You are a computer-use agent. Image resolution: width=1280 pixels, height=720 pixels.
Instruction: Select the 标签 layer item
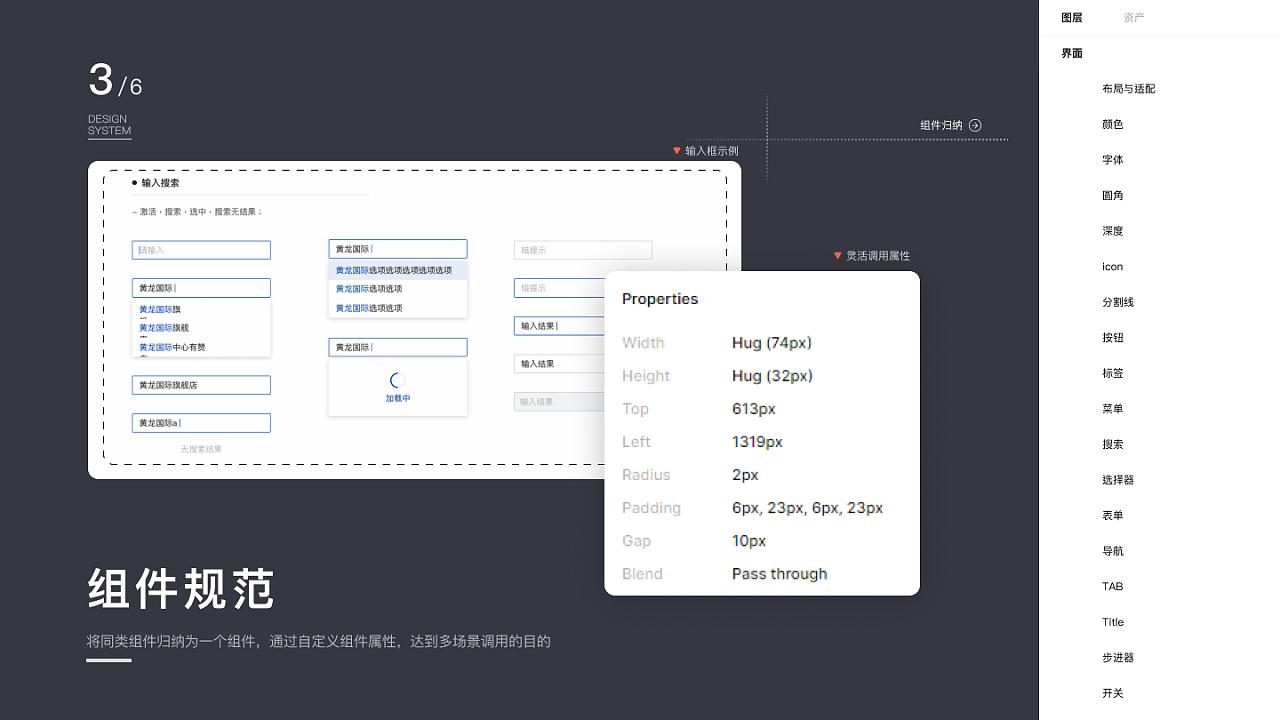pyautogui.click(x=1112, y=373)
